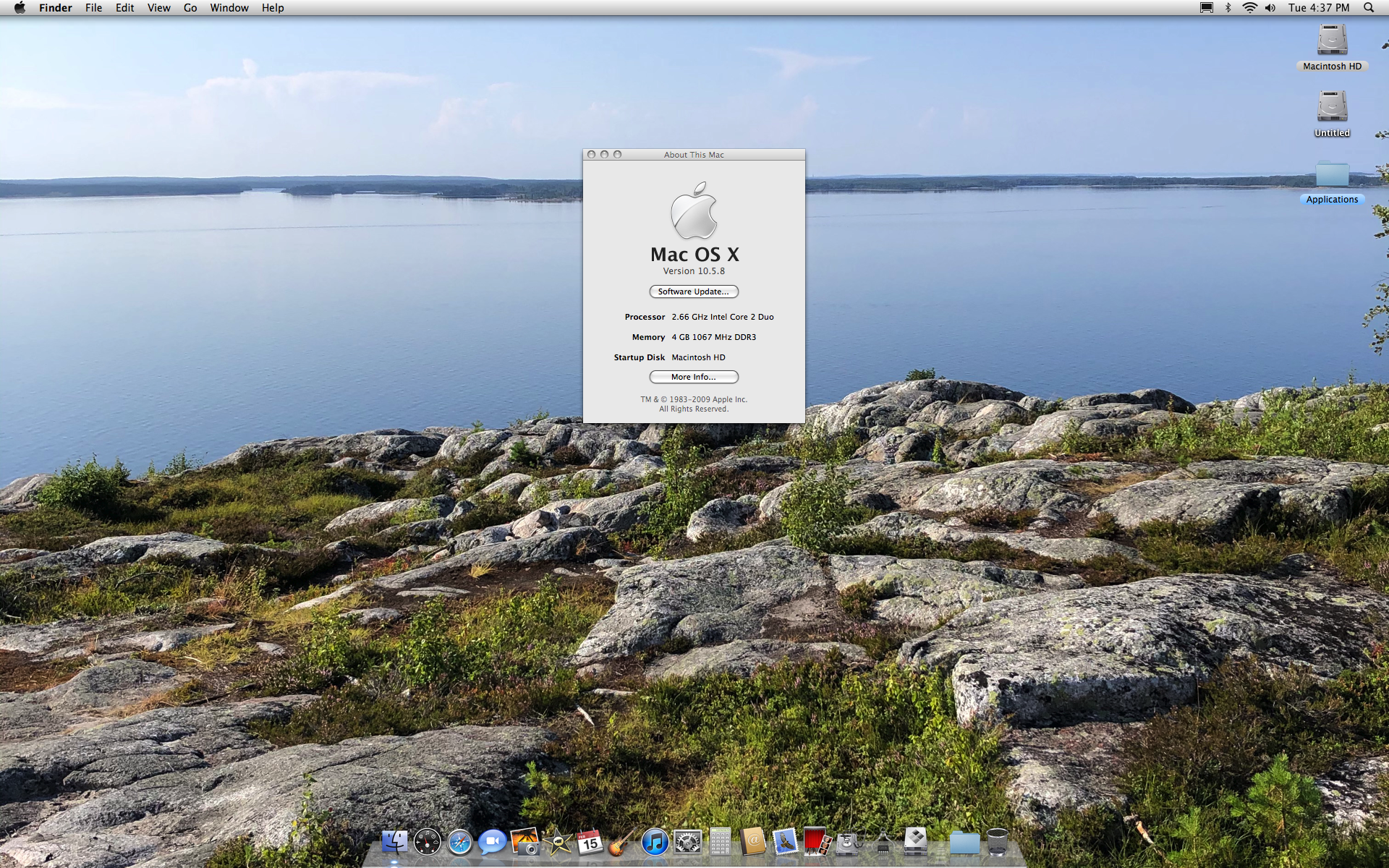
Task: Click the Mac OS X heading
Action: point(694,255)
